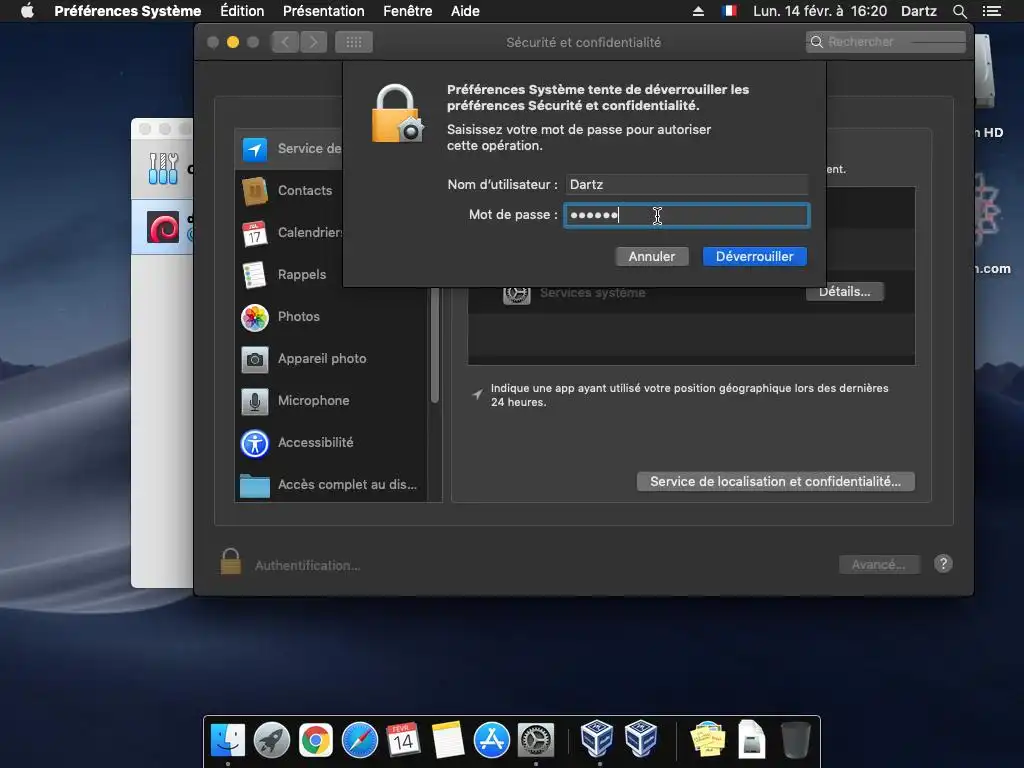Image resolution: width=1024 pixels, height=768 pixels.
Task: Open App Store from Dock
Action: 491,740
